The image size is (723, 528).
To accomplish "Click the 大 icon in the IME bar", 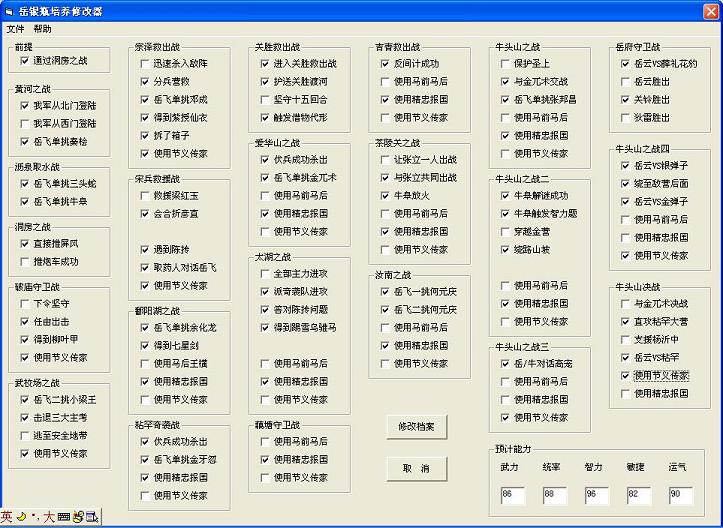I will point(49,516).
